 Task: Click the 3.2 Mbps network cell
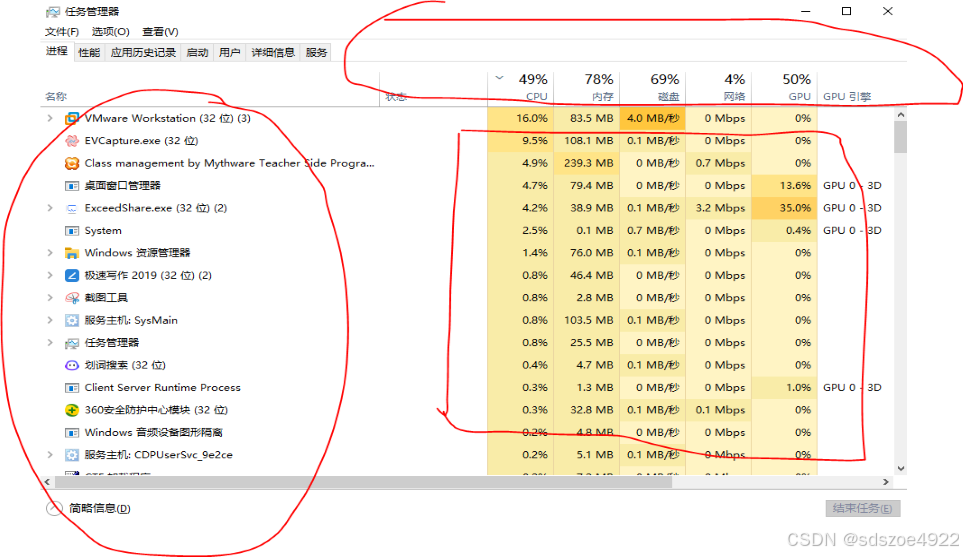click(718, 208)
